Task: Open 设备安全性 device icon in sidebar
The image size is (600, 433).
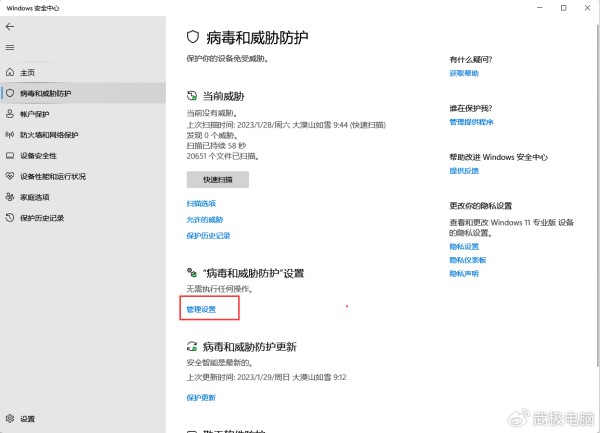Action: coord(10,156)
